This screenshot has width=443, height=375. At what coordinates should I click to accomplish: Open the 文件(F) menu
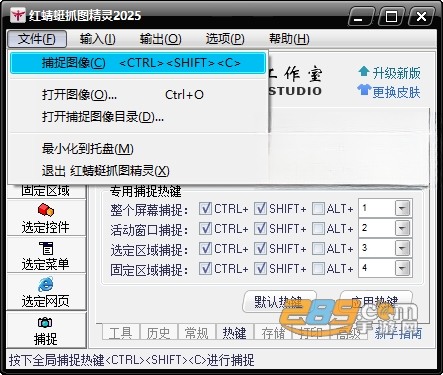click(x=37, y=39)
